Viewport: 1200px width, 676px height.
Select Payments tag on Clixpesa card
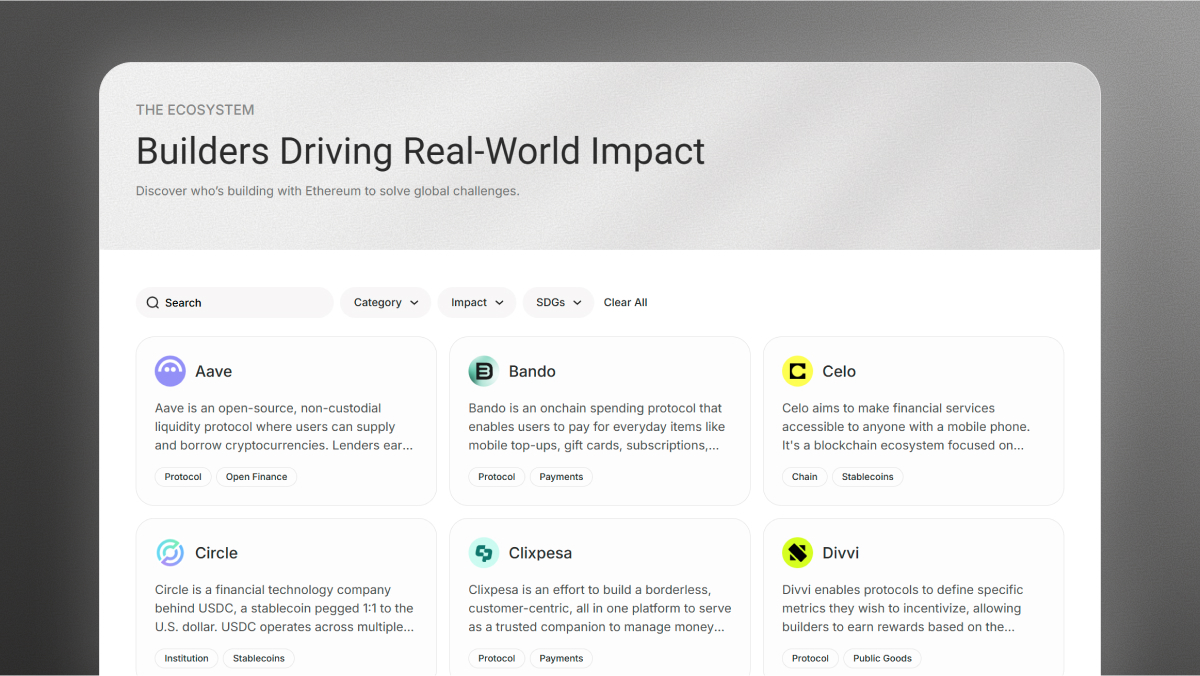click(x=561, y=658)
